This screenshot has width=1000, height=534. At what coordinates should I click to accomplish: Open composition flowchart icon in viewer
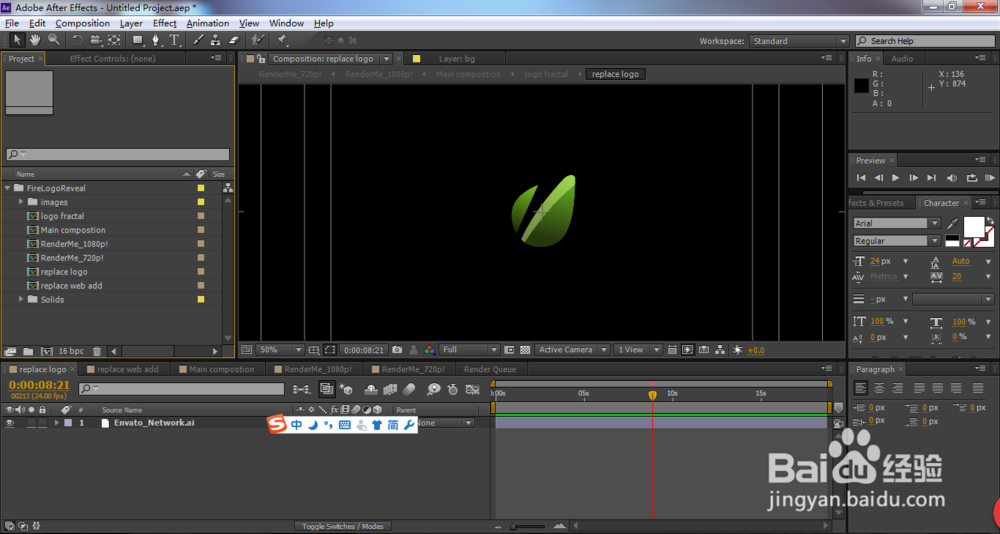pos(720,350)
